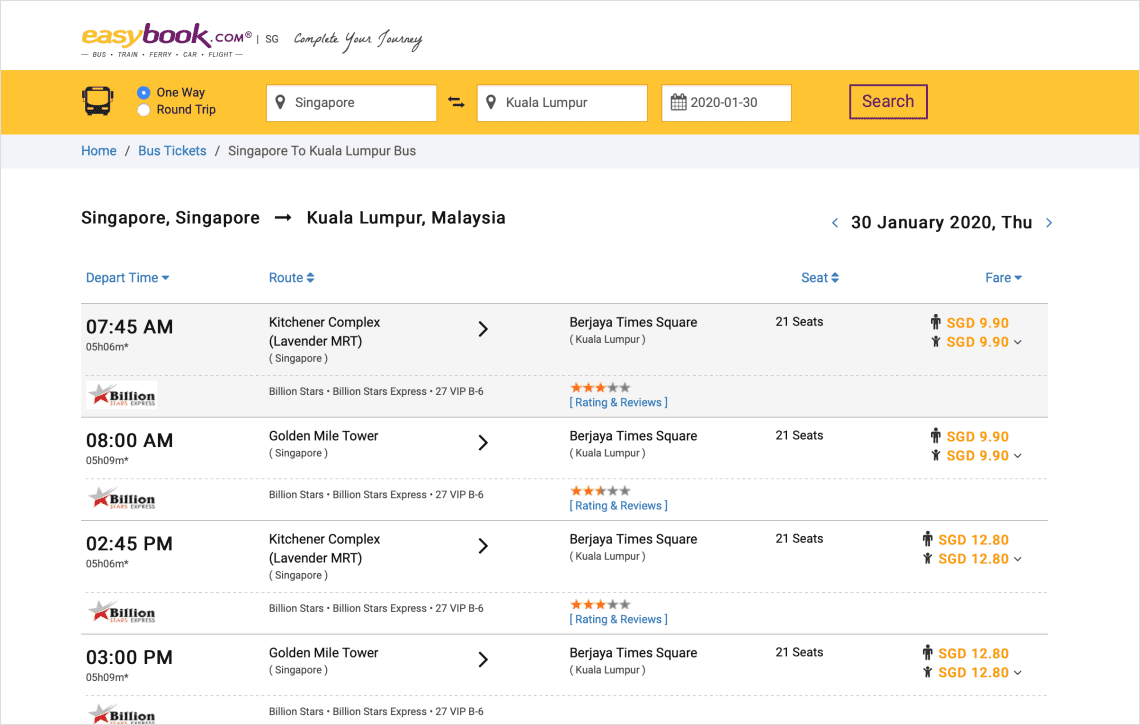
Task: Expand fare details for 07:45 AM trip
Action: click(x=1018, y=343)
